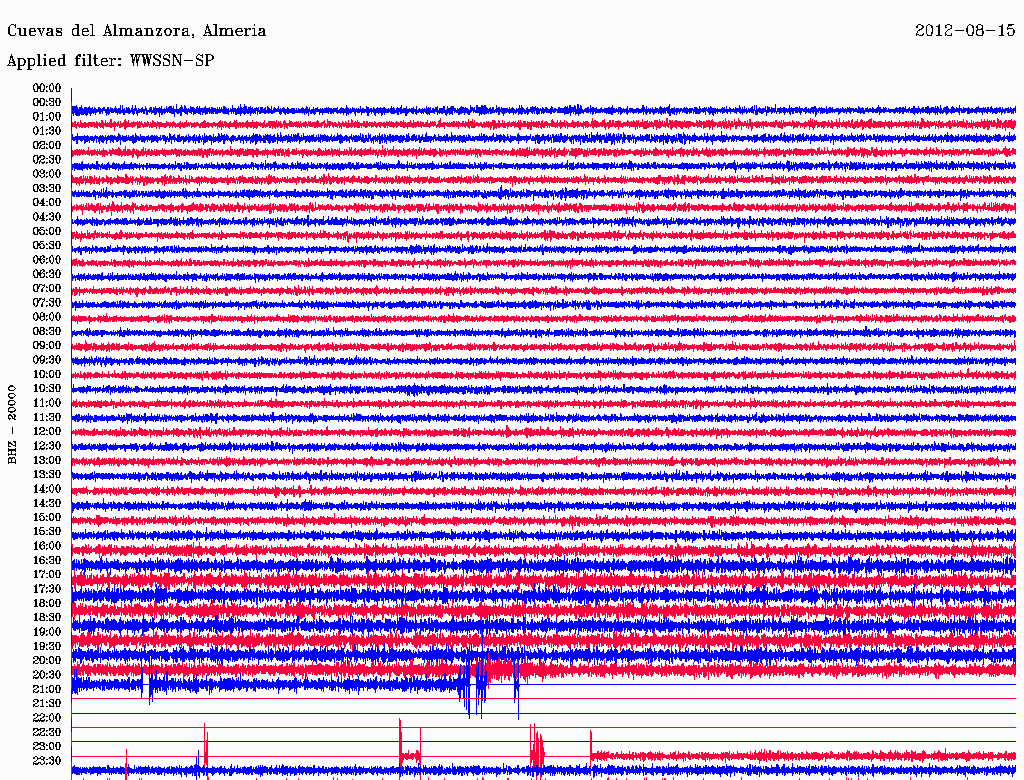
Task: Click the station title "Cuevas del Almanzora, Almeria"
Action: pos(136,31)
